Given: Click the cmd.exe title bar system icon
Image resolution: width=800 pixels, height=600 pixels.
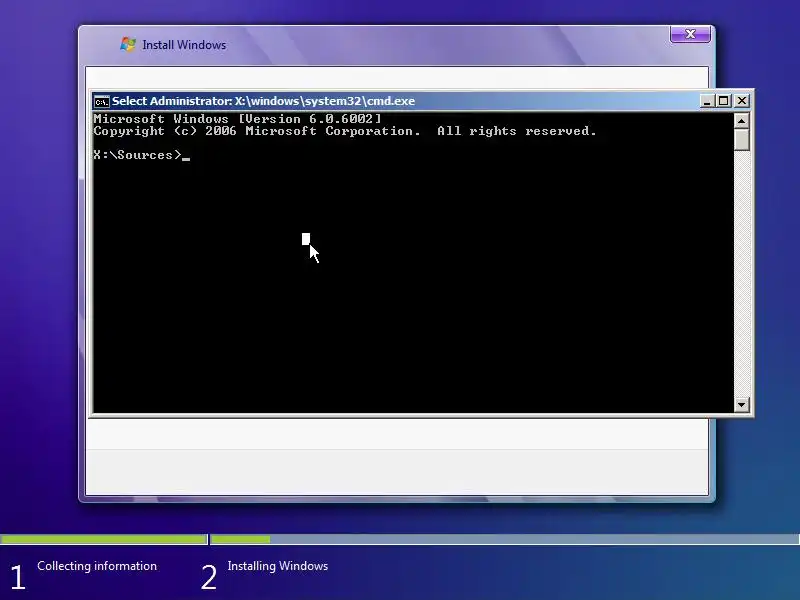Looking at the screenshot, I should (102, 102).
